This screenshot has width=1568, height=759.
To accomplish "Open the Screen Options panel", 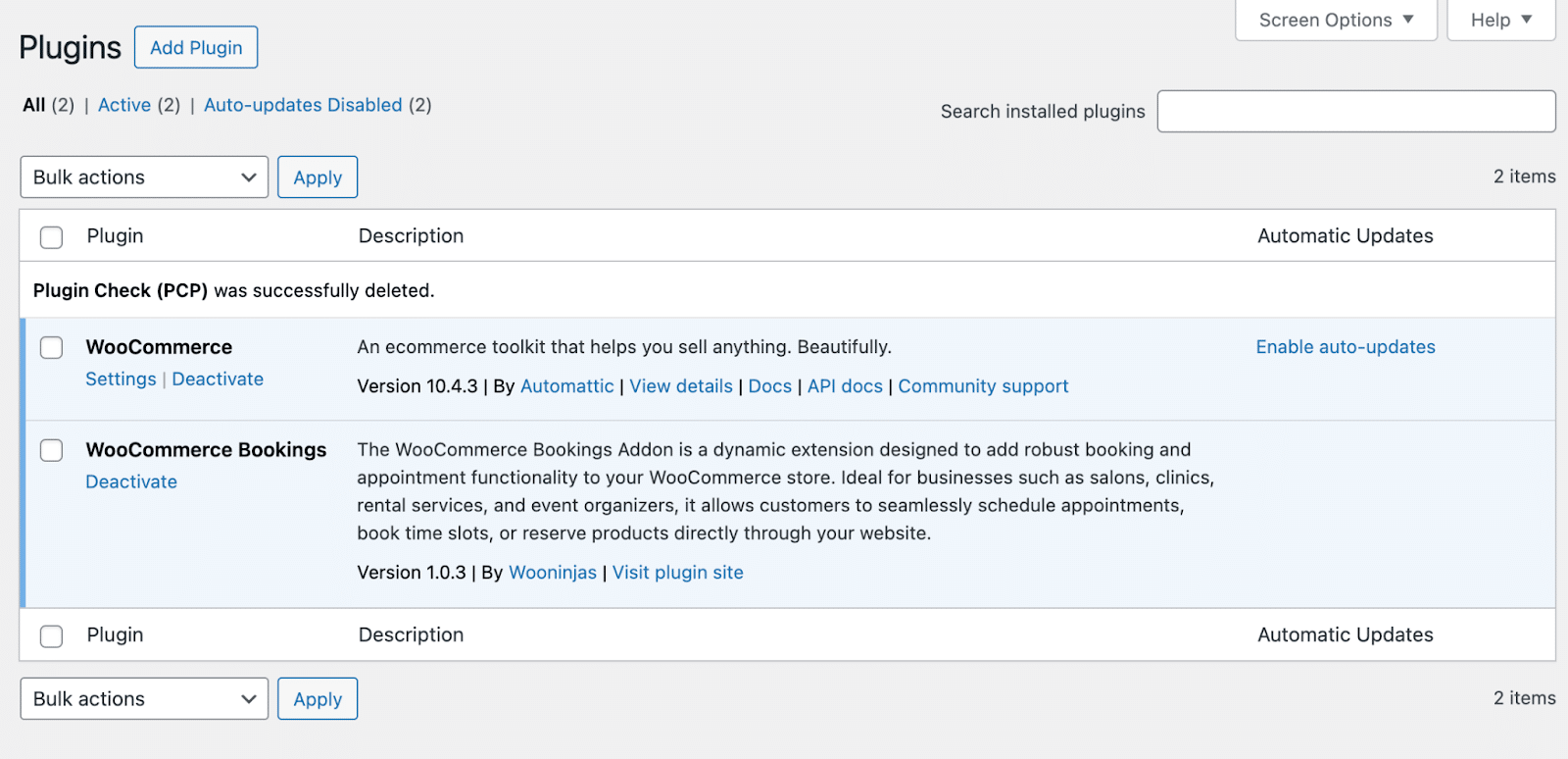I will coord(1336,20).
